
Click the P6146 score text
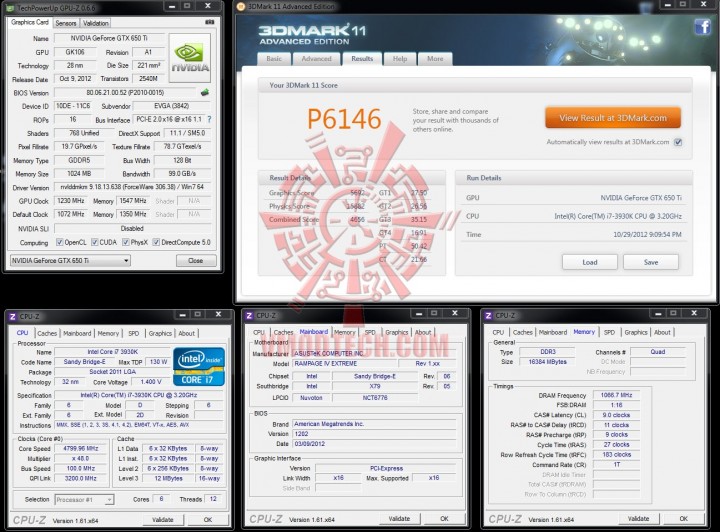344,119
